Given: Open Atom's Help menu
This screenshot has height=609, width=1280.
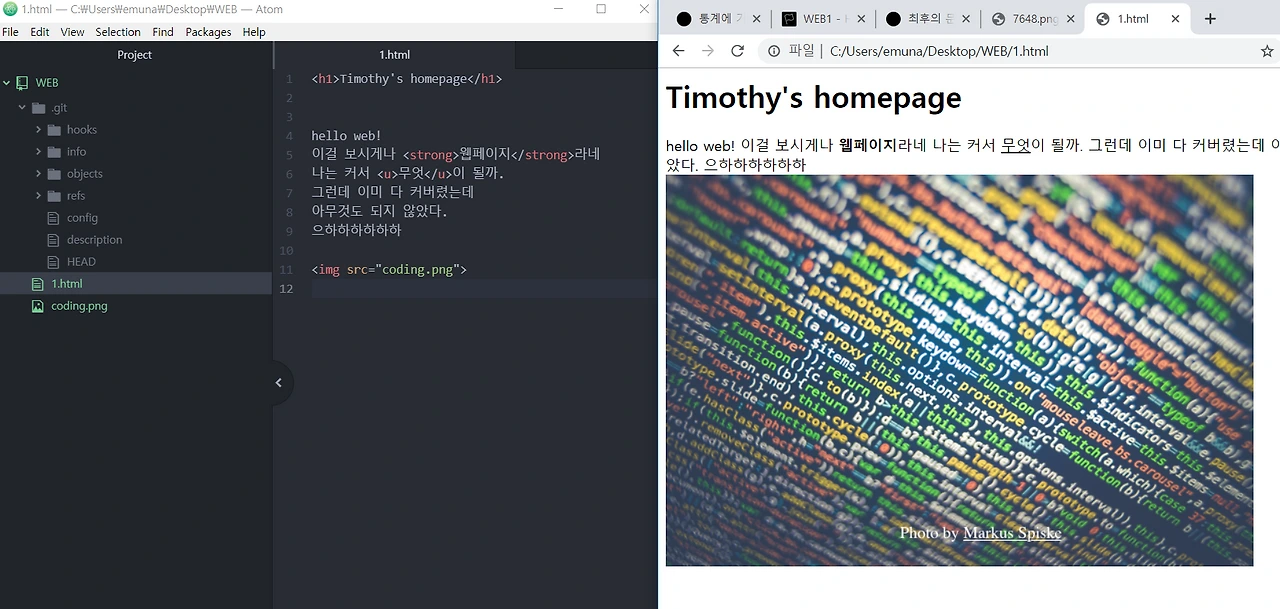Looking at the screenshot, I should (x=254, y=32).
